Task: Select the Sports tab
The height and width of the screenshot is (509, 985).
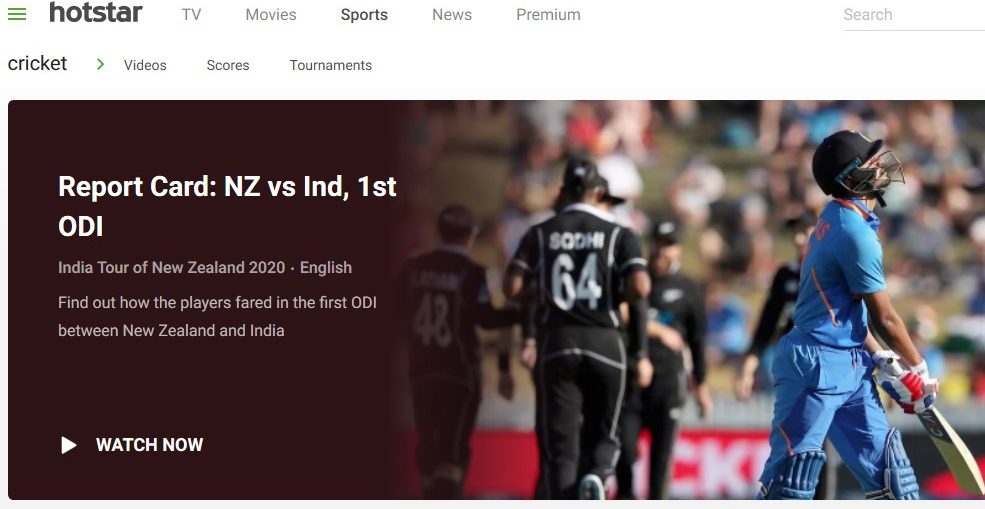Action: 364,15
